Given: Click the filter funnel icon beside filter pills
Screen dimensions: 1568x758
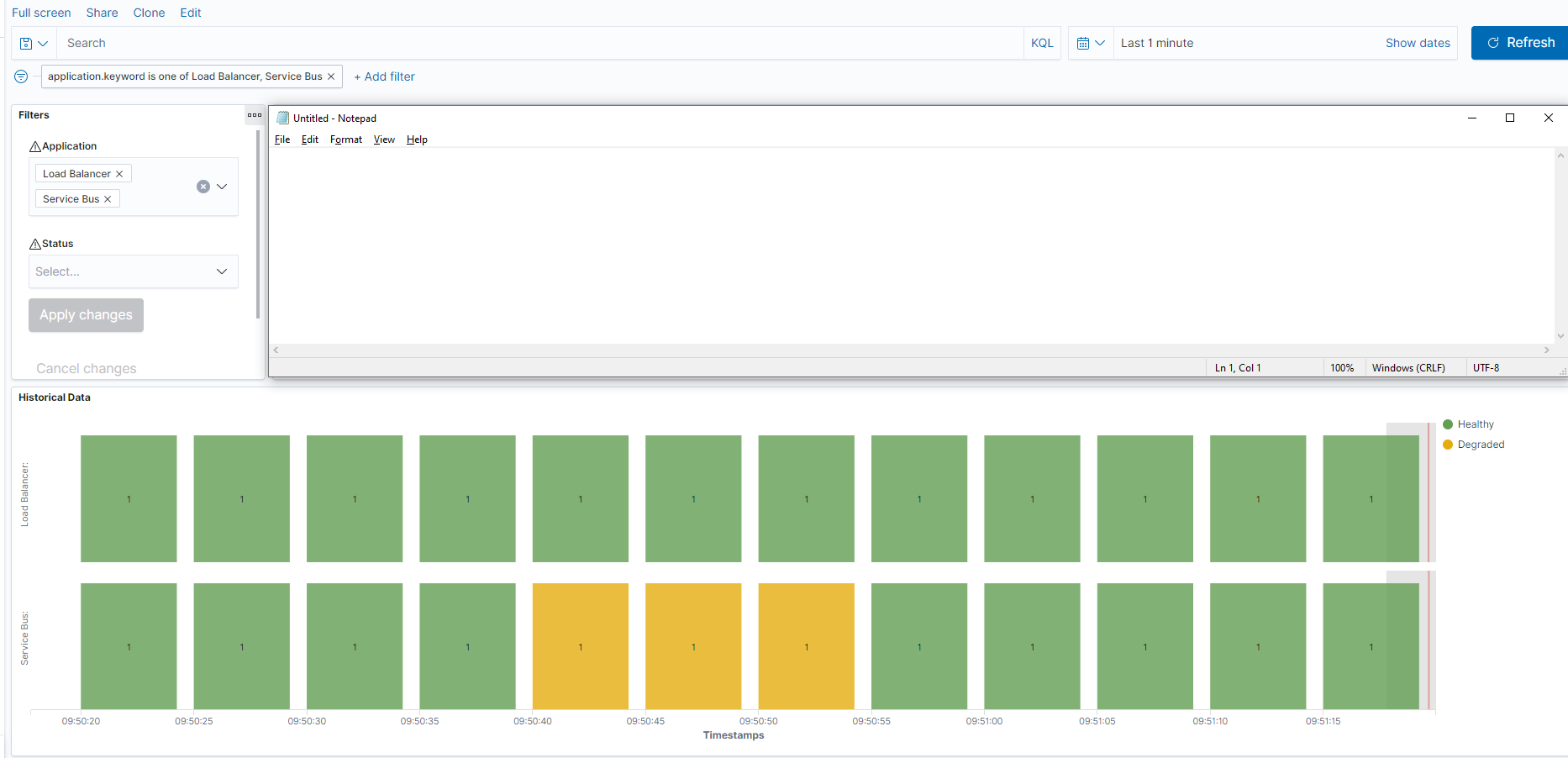Looking at the screenshot, I should pos(20,76).
